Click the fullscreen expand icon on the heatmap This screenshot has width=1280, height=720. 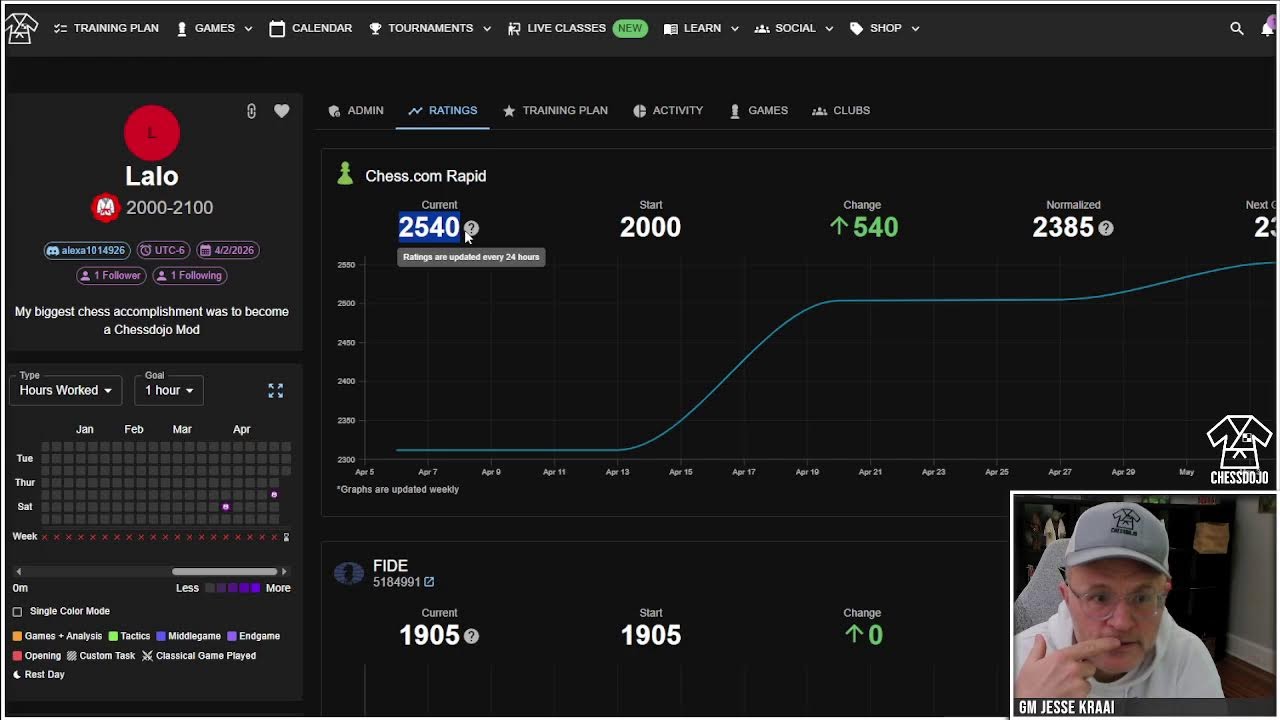point(276,390)
